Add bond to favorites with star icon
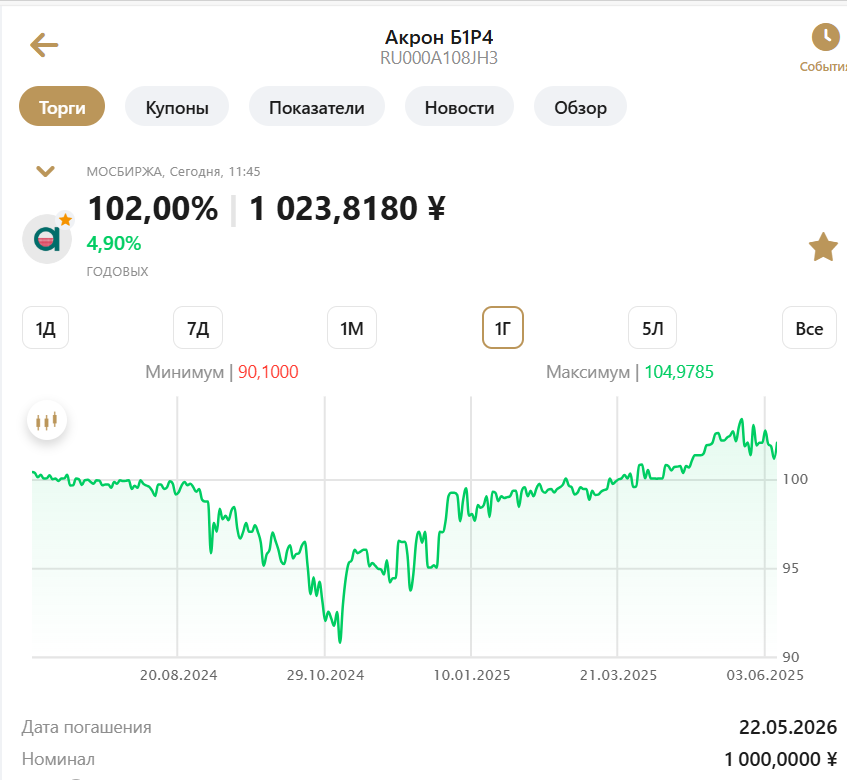The width and height of the screenshot is (847, 780). [x=823, y=247]
